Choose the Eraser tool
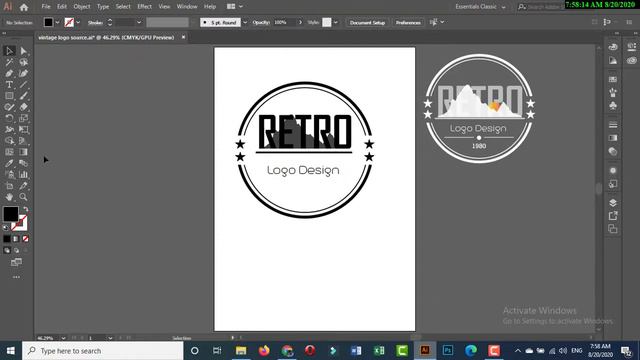This screenshot has width=640, height=360. click(x=23, y=107)
